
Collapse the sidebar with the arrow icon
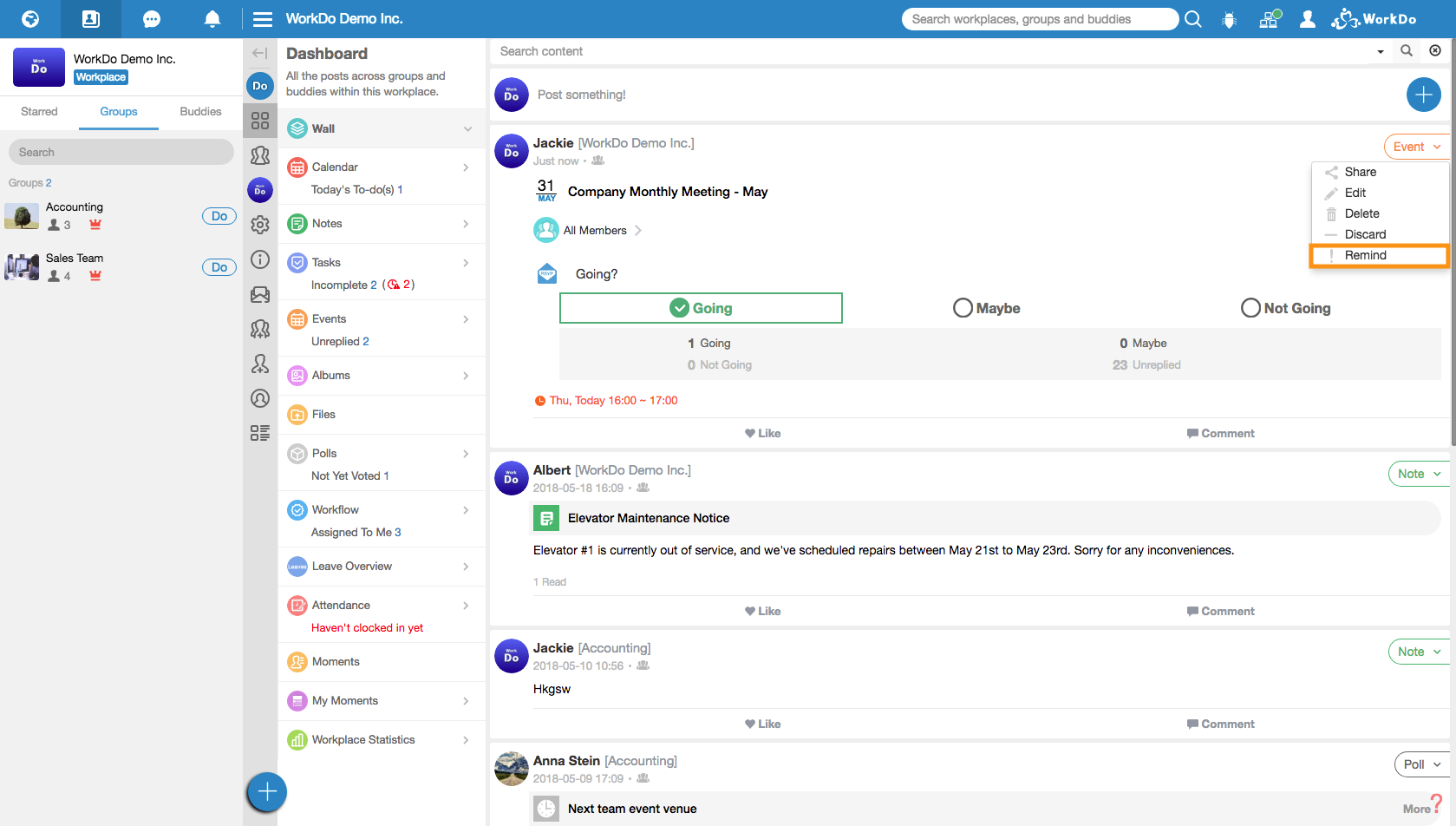coord(259,53)
